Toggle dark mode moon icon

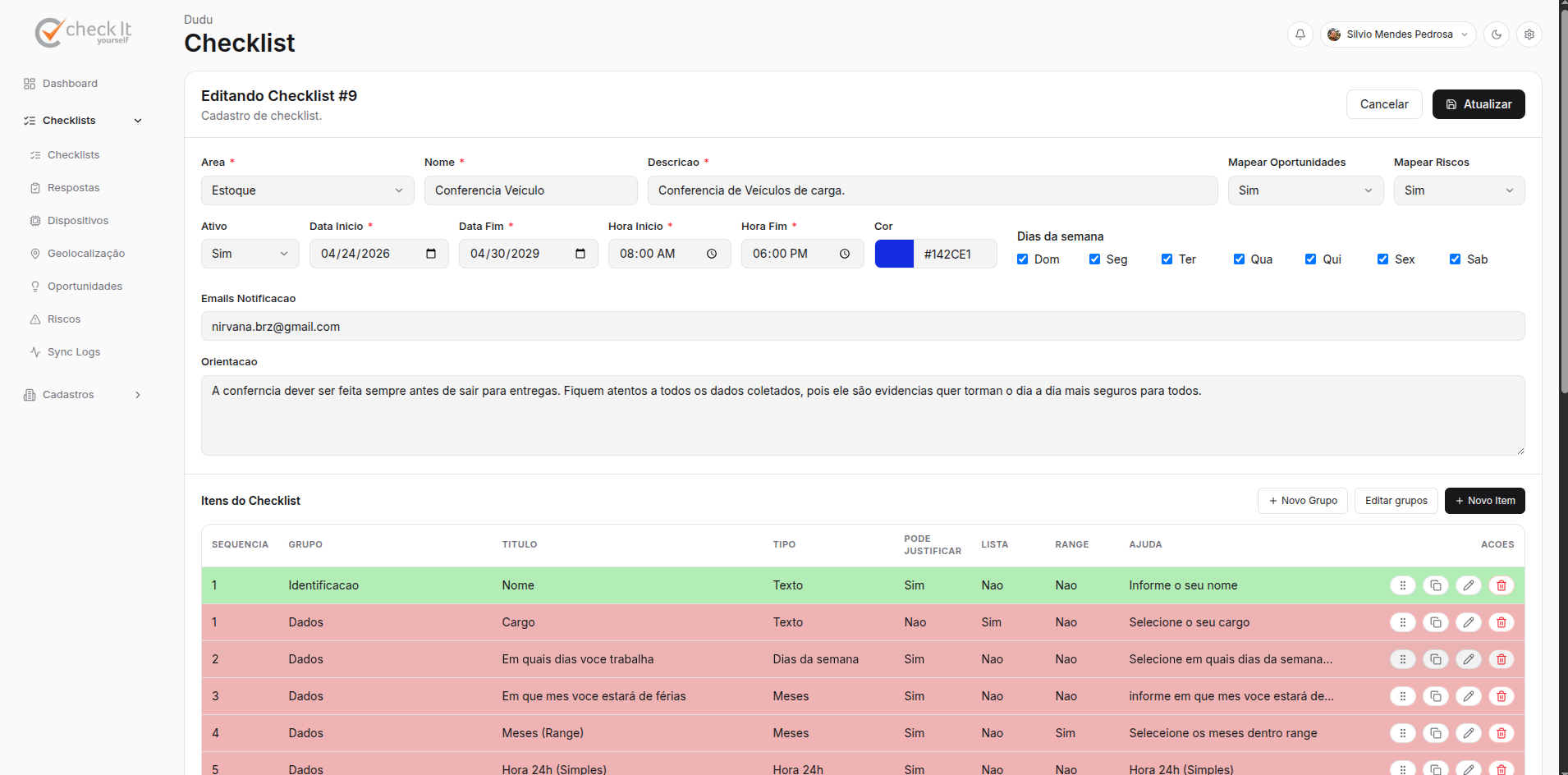tap(1497, 34)
